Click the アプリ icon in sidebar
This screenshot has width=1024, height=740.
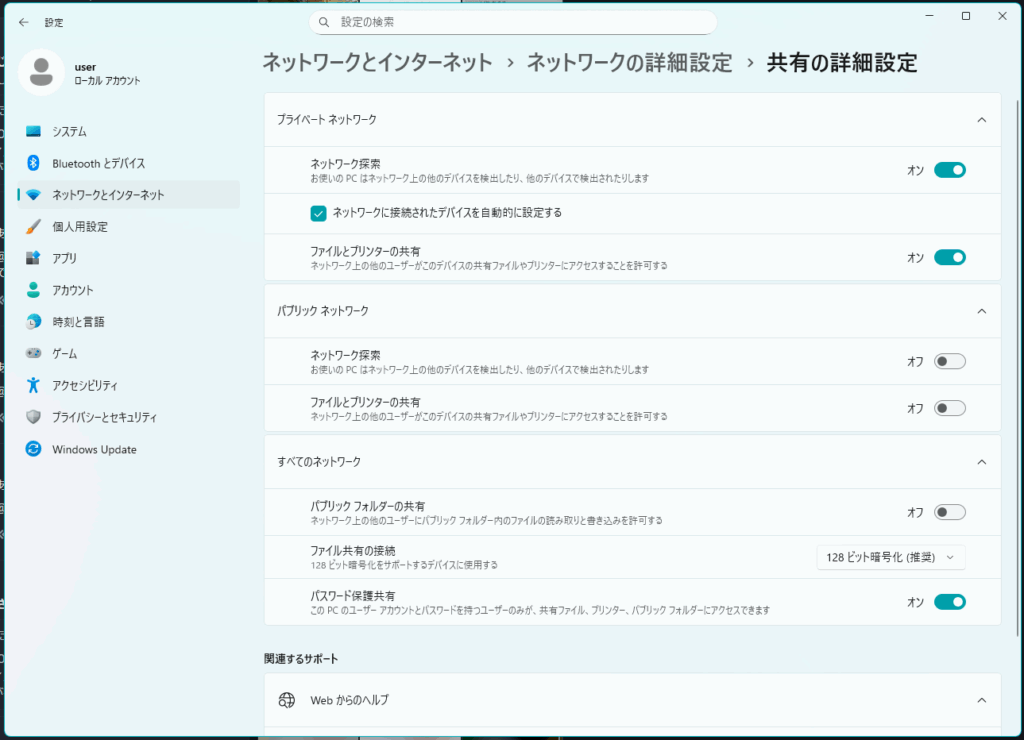34,258
